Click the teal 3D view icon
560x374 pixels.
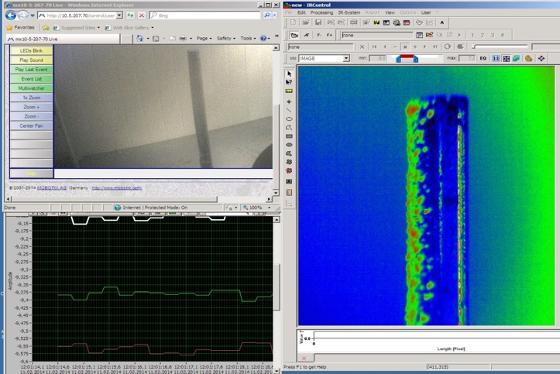point(516,58)
